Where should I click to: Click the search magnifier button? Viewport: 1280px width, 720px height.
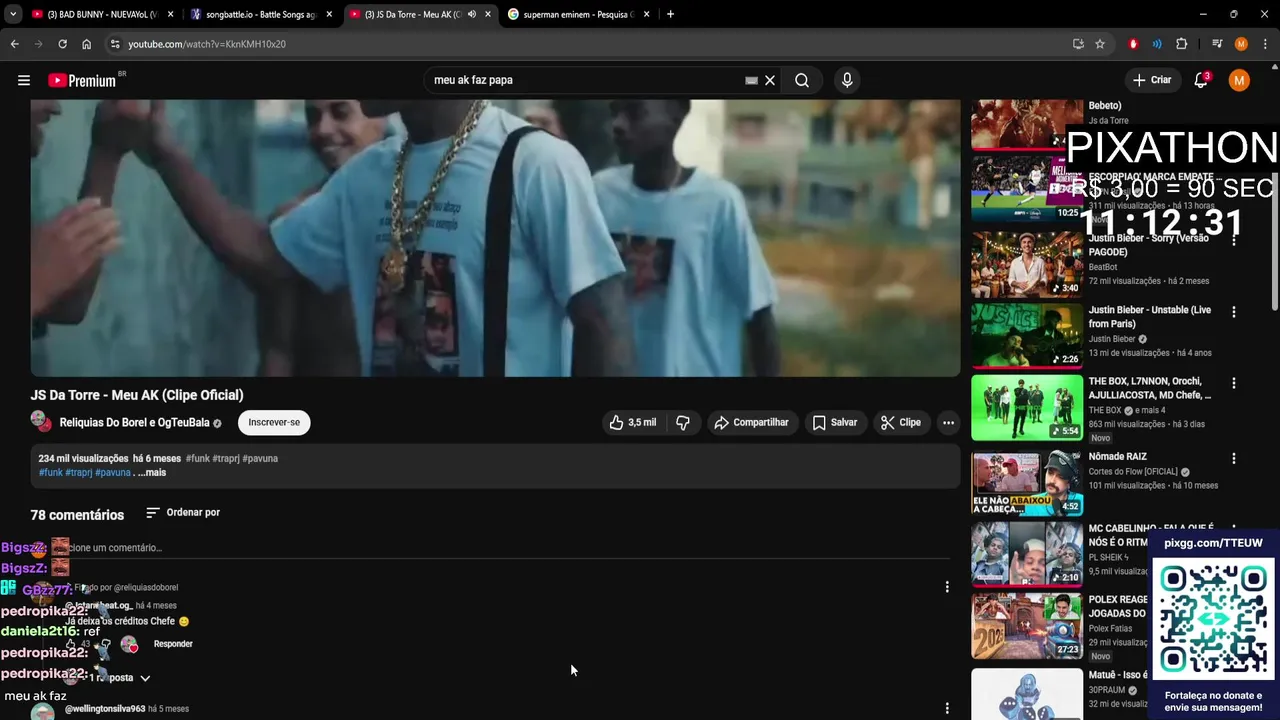pyautogui.click(x=802, y=80)
